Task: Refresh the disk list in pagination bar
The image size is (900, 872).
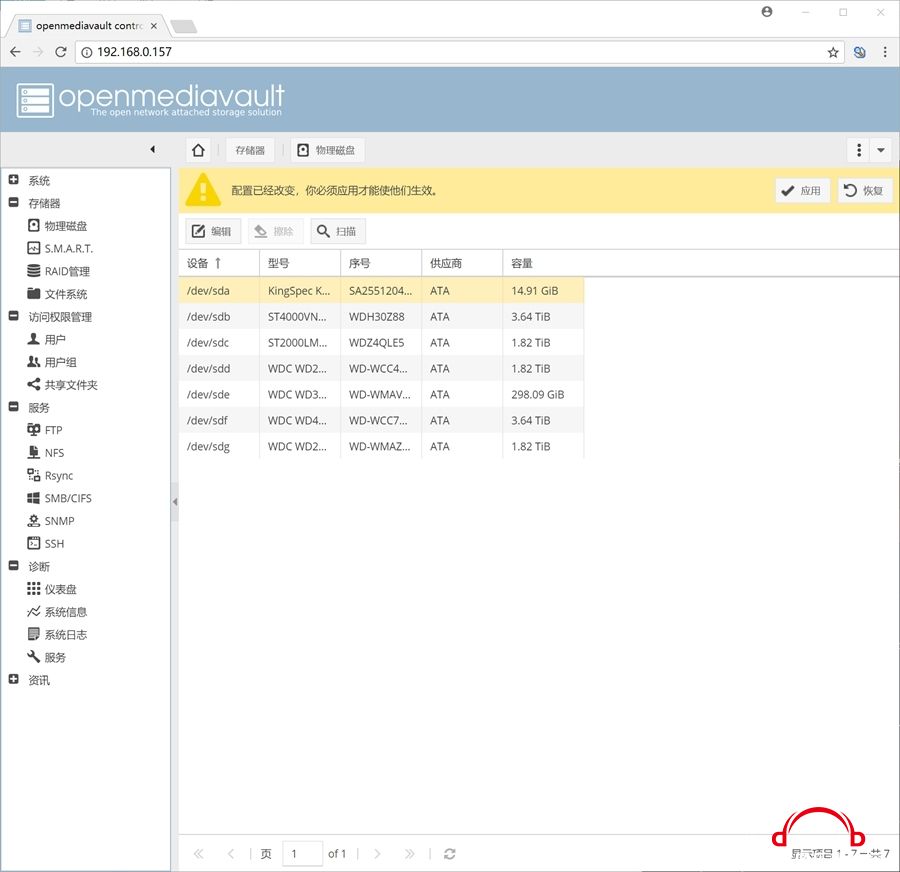Action: point(449,854)
